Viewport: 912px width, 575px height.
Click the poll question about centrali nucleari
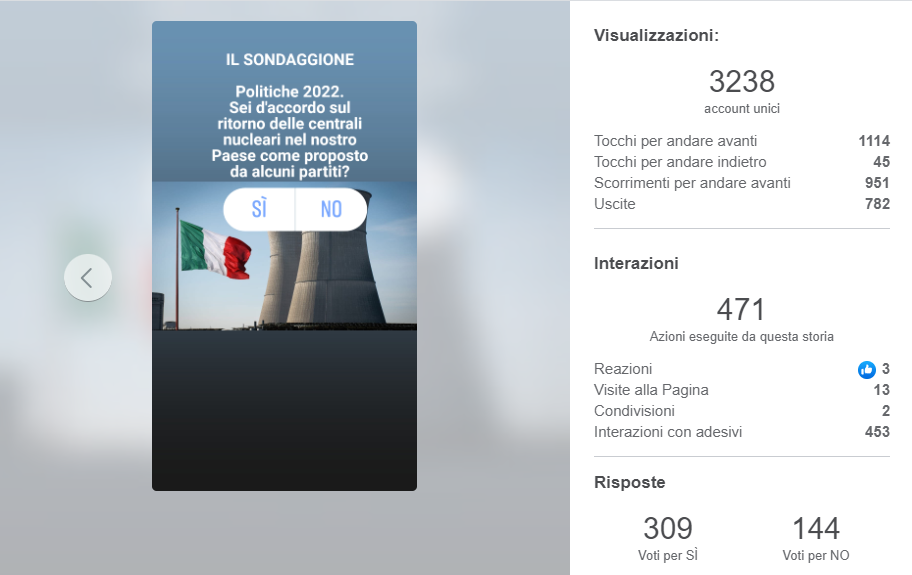pos(290,131)
